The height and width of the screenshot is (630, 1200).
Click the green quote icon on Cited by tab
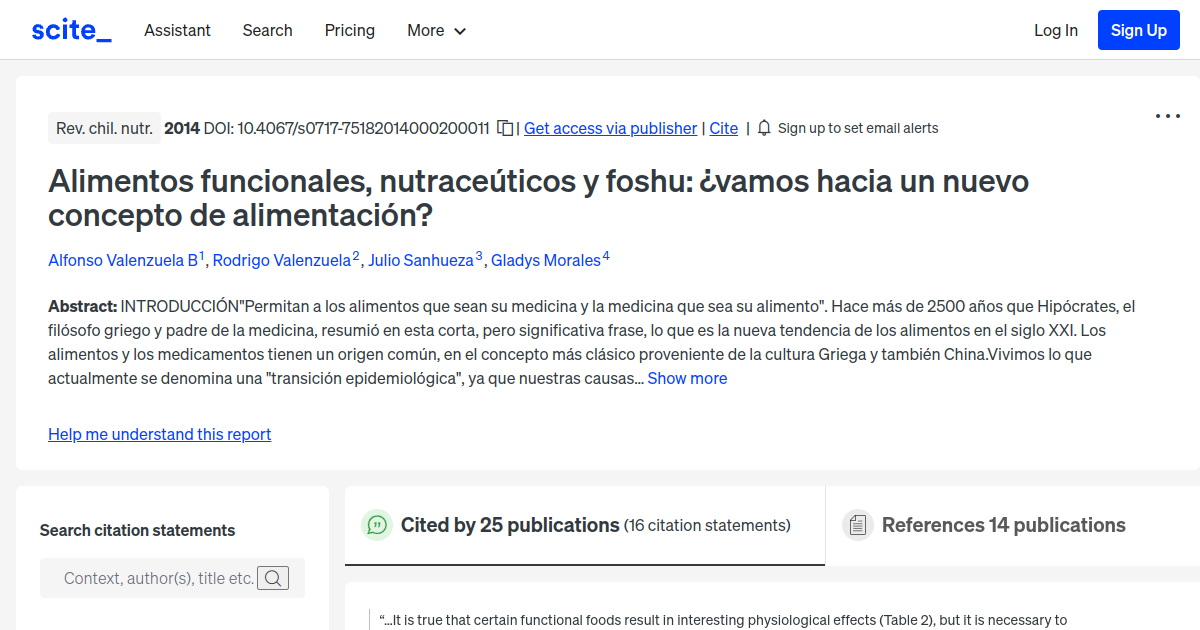376,524
